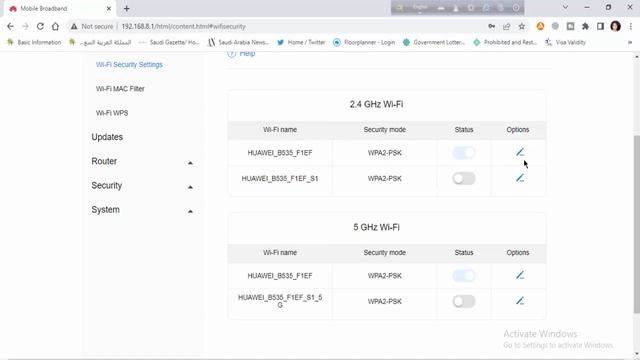Expand the Router menu section

[x=142, y=162]
